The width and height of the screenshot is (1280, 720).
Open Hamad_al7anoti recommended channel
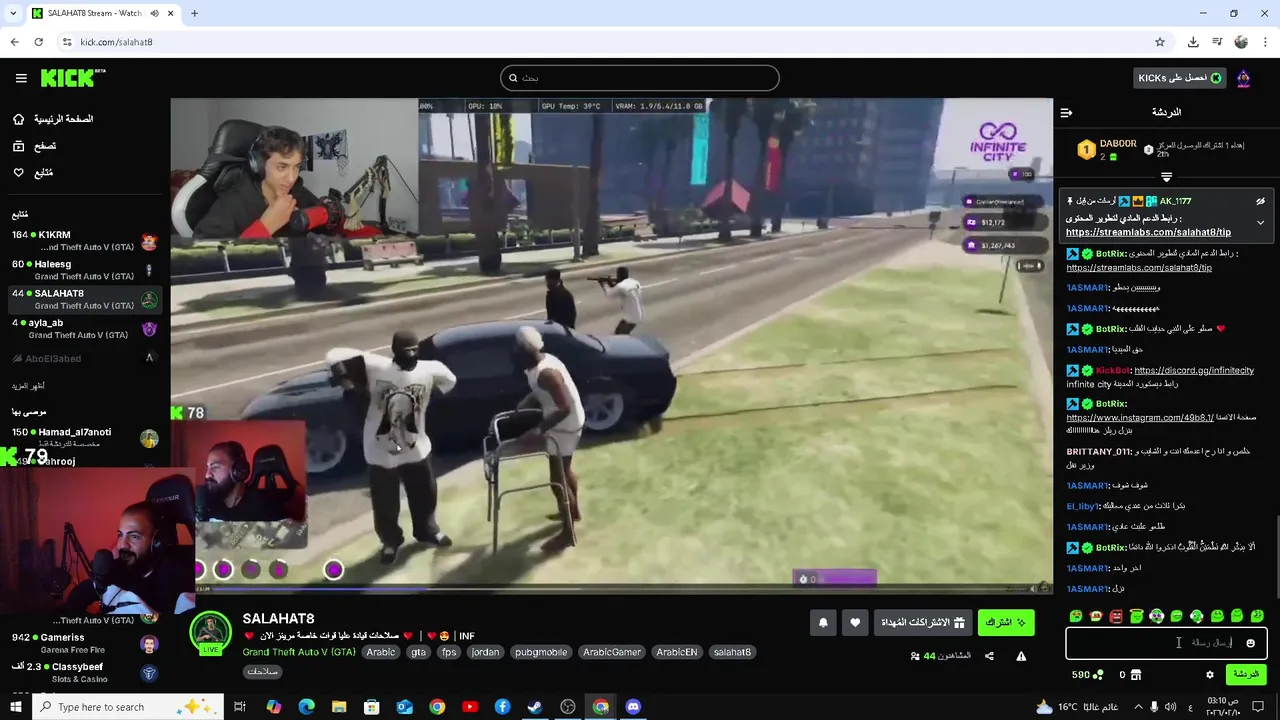(x=85, y=437)
